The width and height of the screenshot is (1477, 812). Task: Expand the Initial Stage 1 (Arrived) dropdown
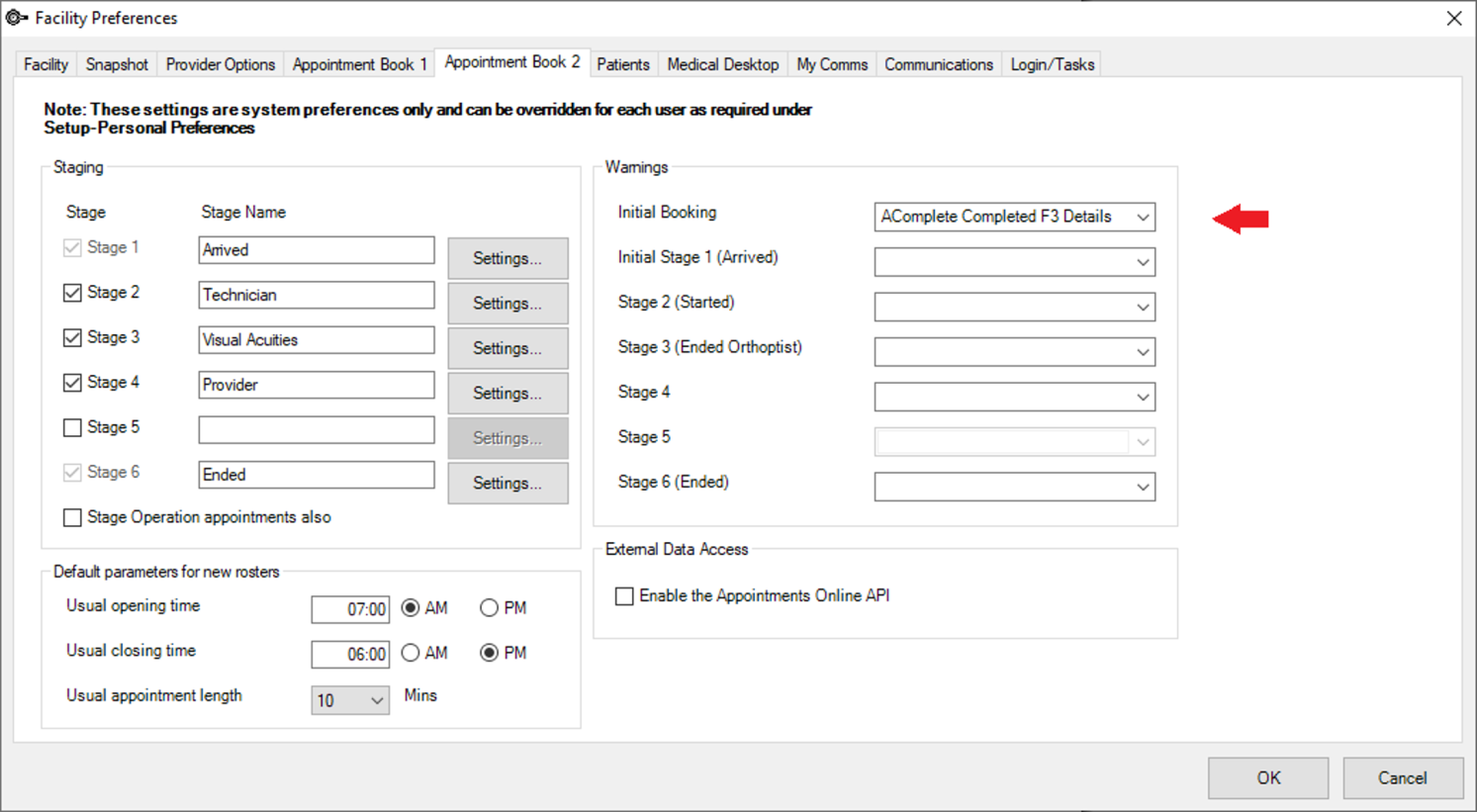pos(1015,262)
